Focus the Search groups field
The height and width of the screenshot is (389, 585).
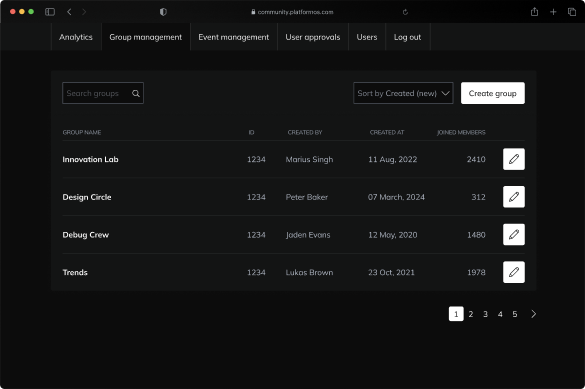(103, 93)
